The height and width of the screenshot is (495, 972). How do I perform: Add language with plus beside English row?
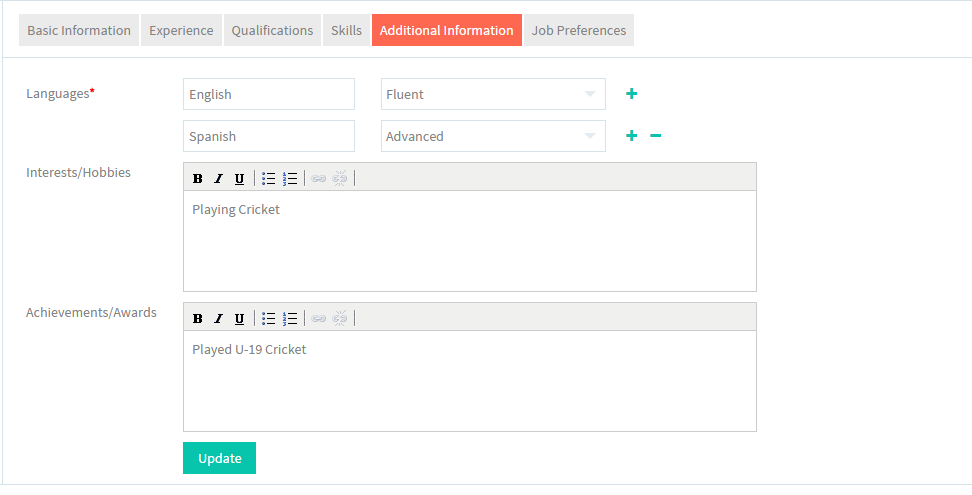coord(631,94)
